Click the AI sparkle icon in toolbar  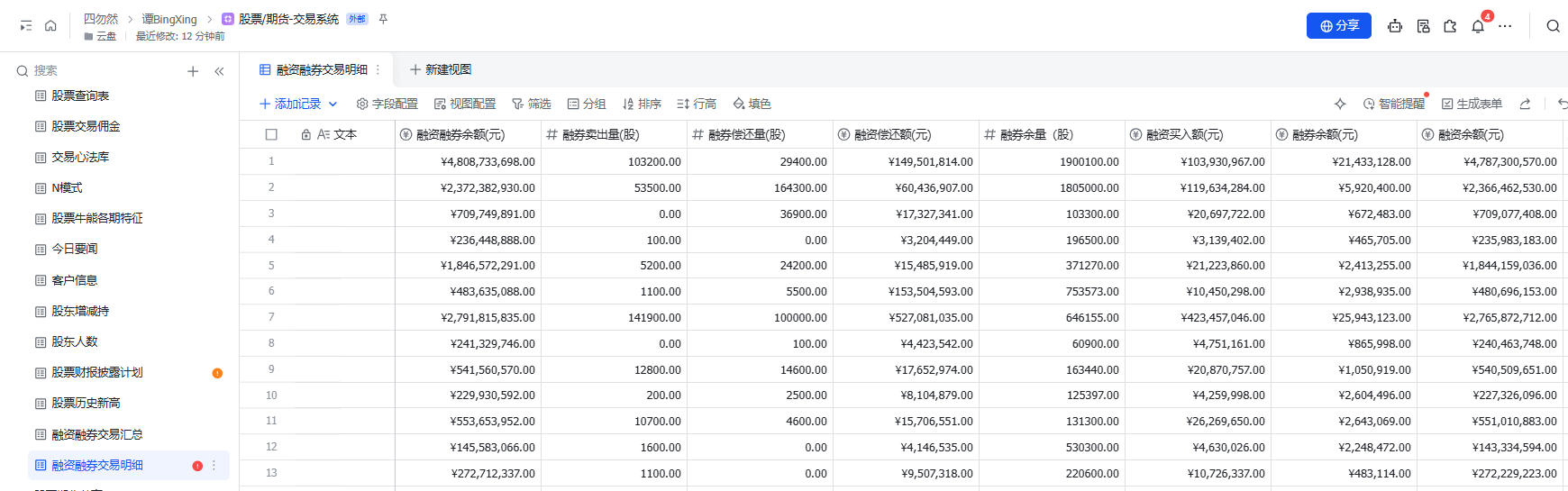[x=1340, y=104]
